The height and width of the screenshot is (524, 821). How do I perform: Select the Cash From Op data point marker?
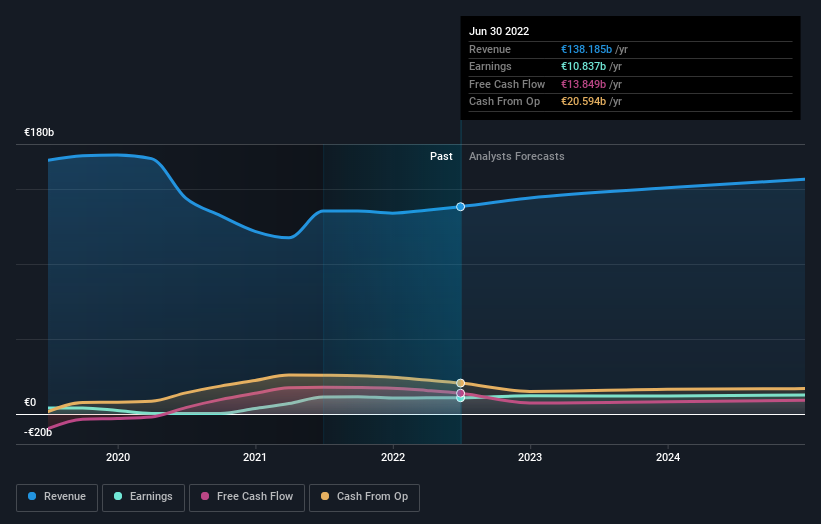(x=460, y=383)
